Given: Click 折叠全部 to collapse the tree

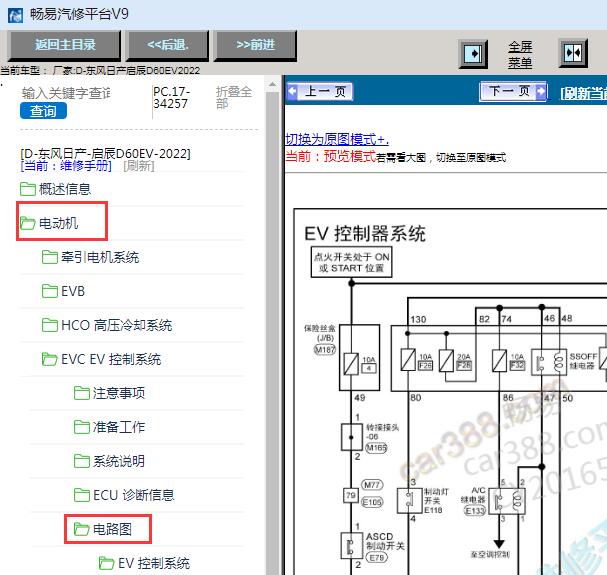Looking at the screenshot, I should point(234,98).
